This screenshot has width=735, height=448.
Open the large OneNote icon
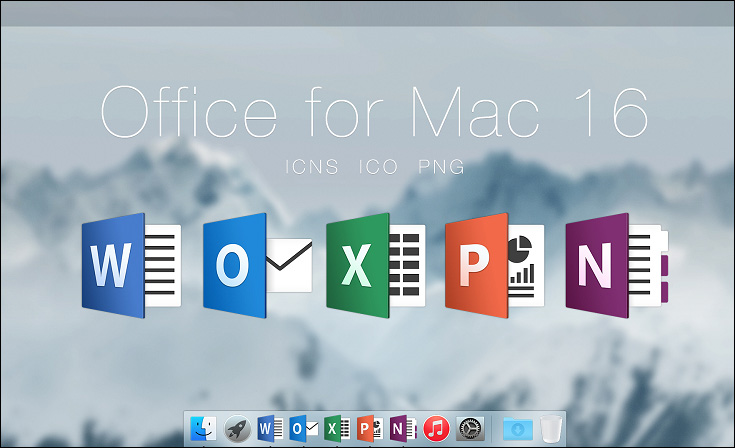coord(617,266)
